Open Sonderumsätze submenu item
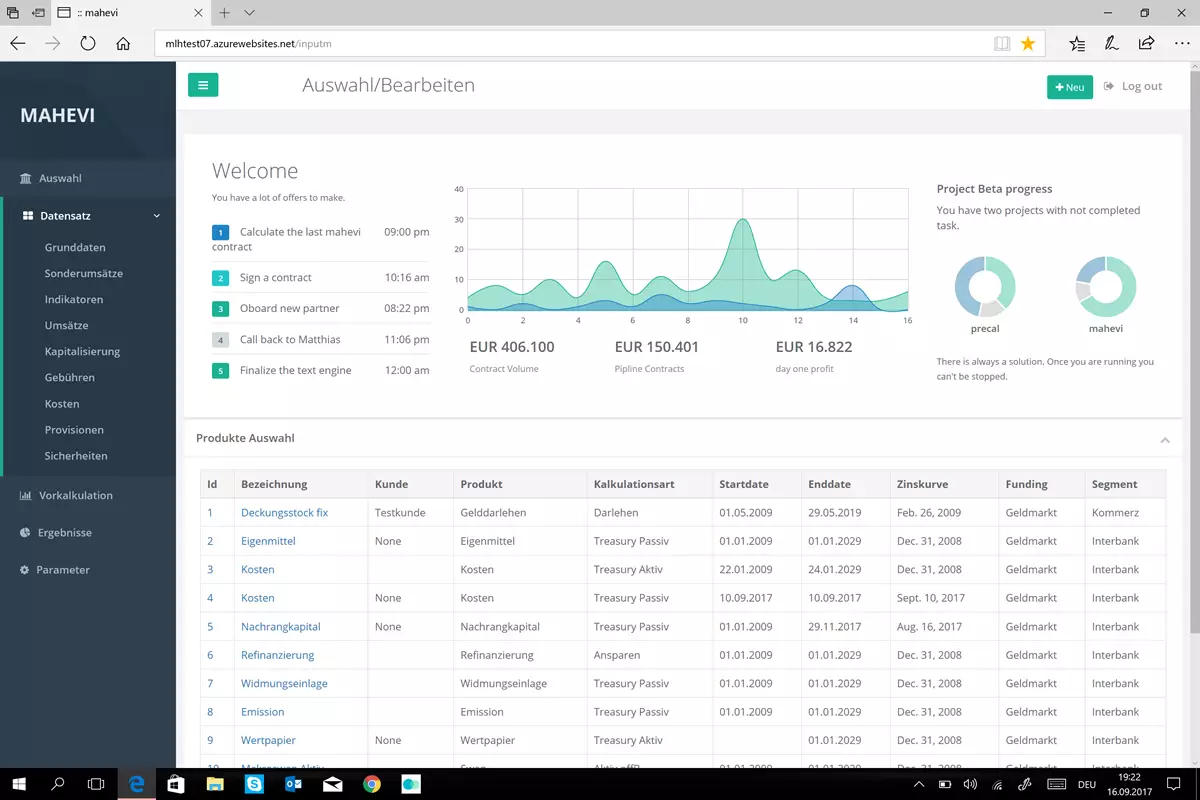Screen dimensions: 1200x800 coord(84,273)
